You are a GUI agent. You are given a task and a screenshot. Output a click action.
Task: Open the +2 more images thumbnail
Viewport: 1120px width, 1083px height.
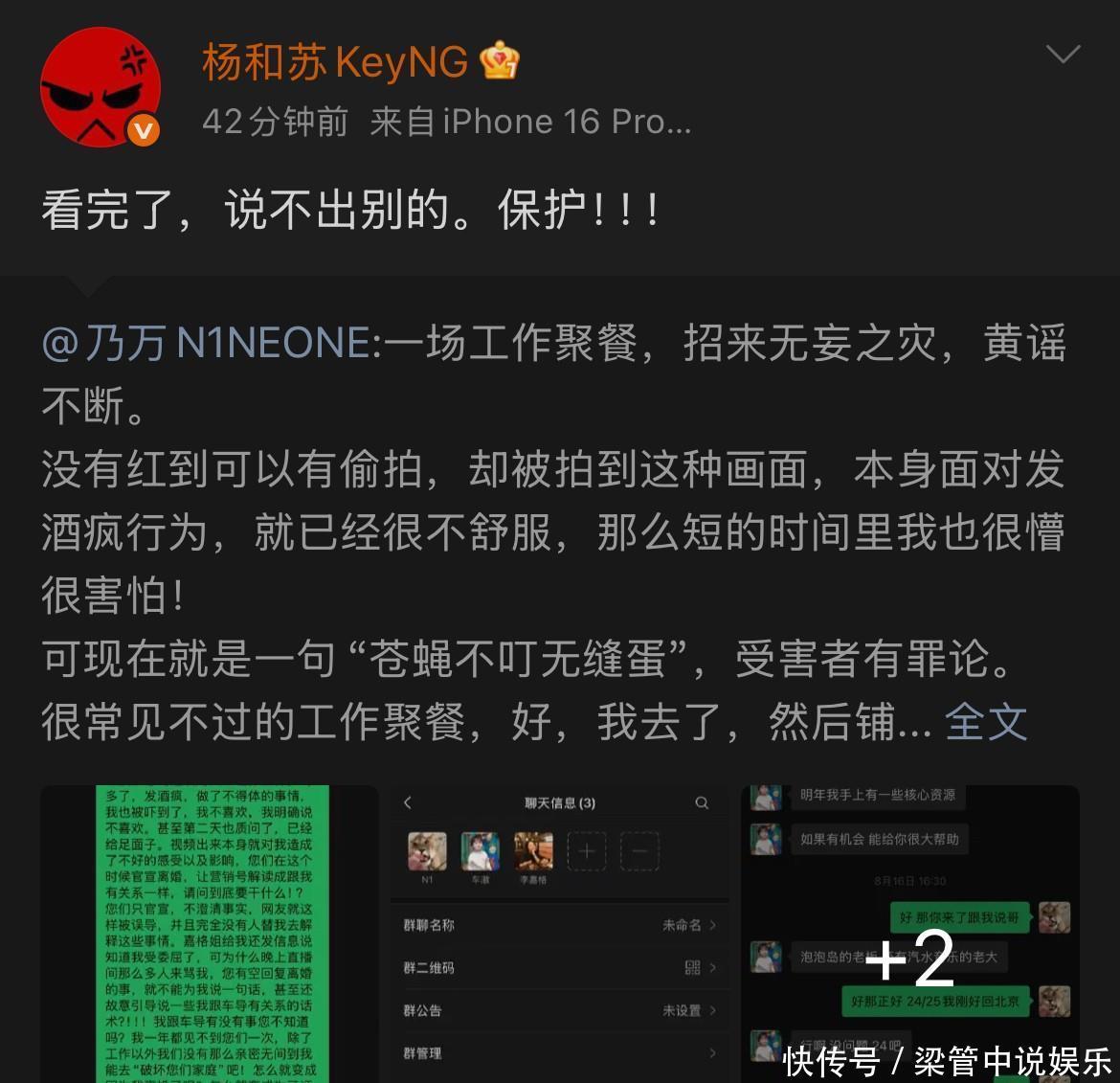tap(910, 934)
